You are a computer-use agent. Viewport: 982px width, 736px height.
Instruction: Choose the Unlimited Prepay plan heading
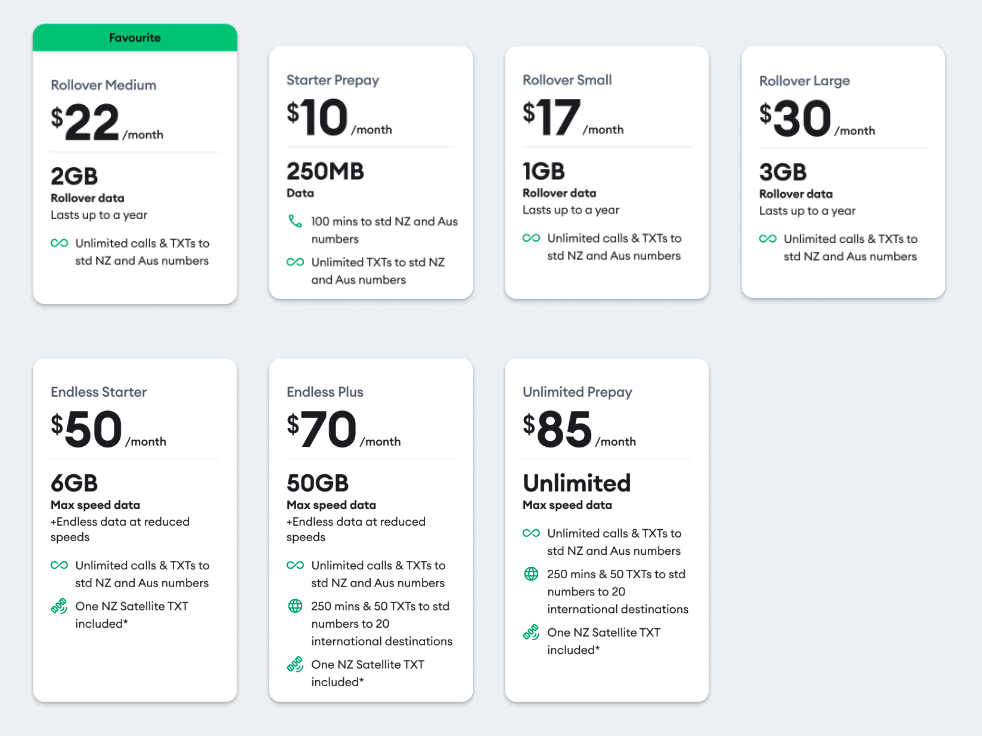point(577,392)
